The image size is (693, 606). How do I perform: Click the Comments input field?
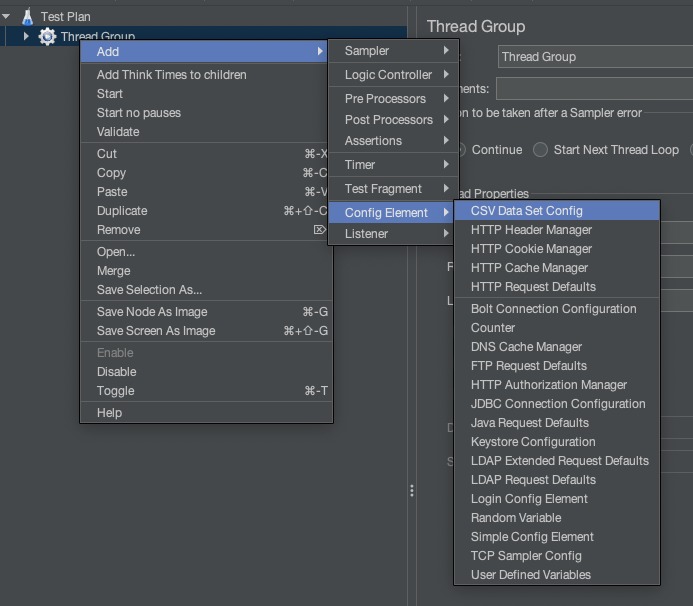594,89
